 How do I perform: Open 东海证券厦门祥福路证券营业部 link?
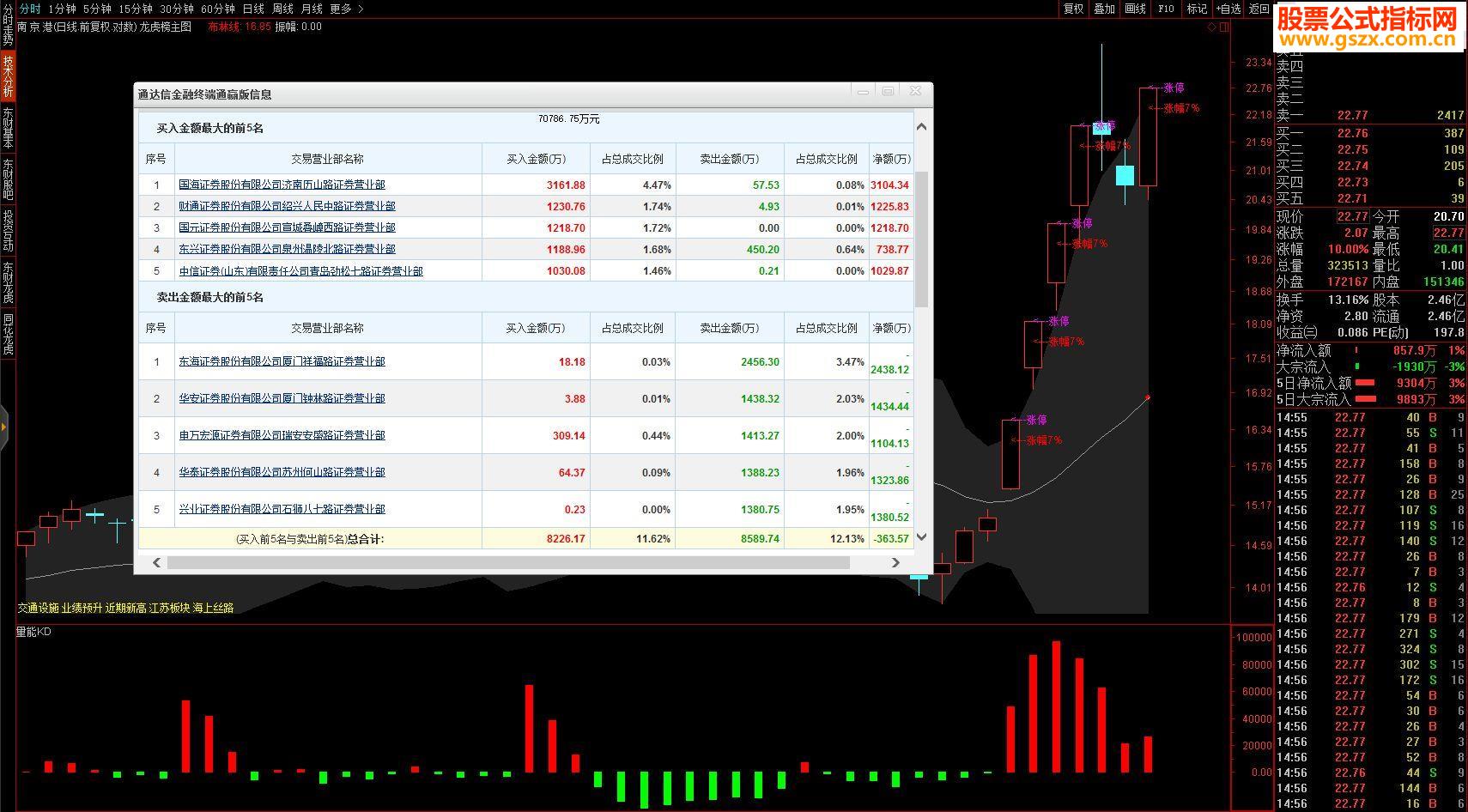tap(282, 361)
